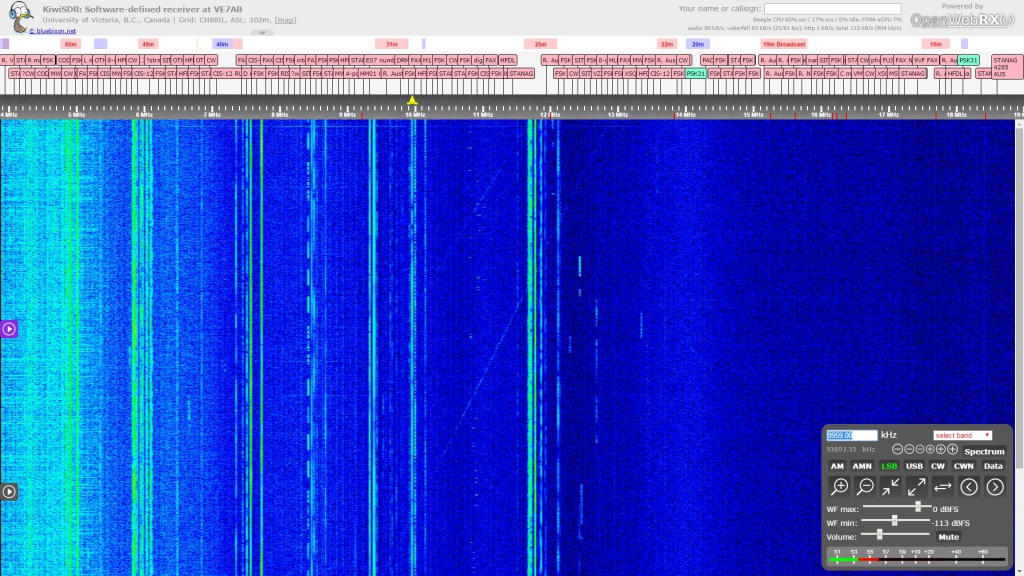Click the smallest minus frequency-step circle
The height and width of the screenshot is (576, 1024).
click(920, 449)
